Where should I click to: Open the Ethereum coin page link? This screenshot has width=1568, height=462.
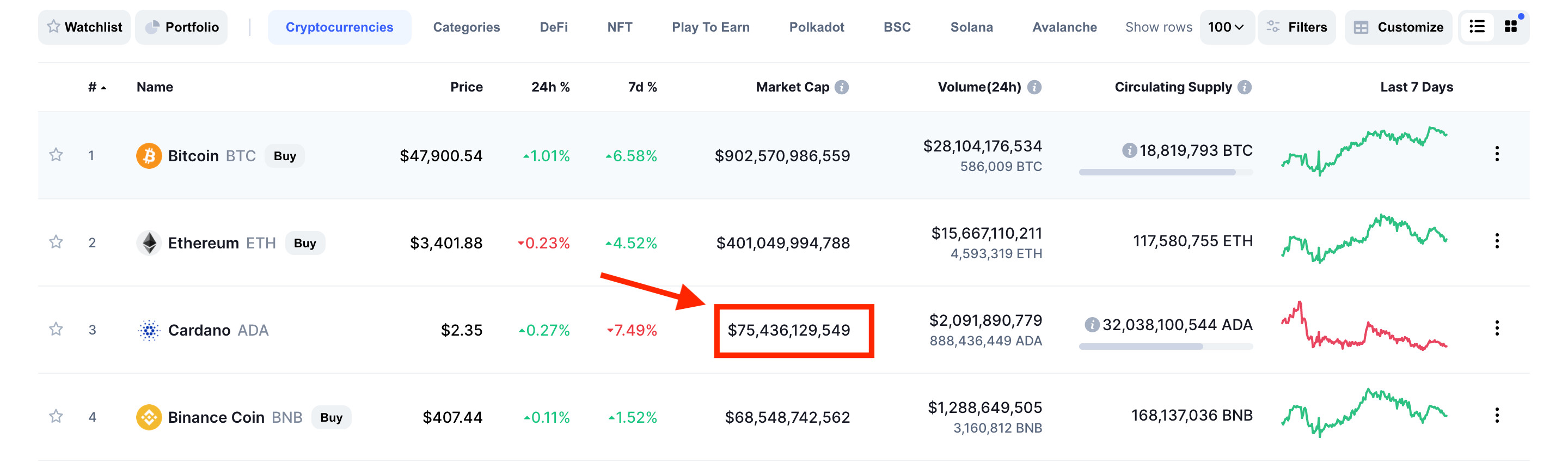coord(203,243)
